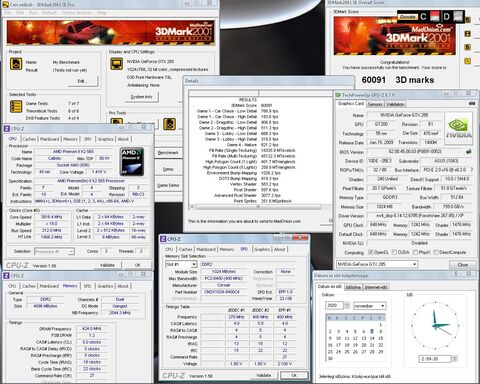Click the AMD Phenom II processor logo
The width and height of the screenshot is (480, 384).
(x=132, y=162)
